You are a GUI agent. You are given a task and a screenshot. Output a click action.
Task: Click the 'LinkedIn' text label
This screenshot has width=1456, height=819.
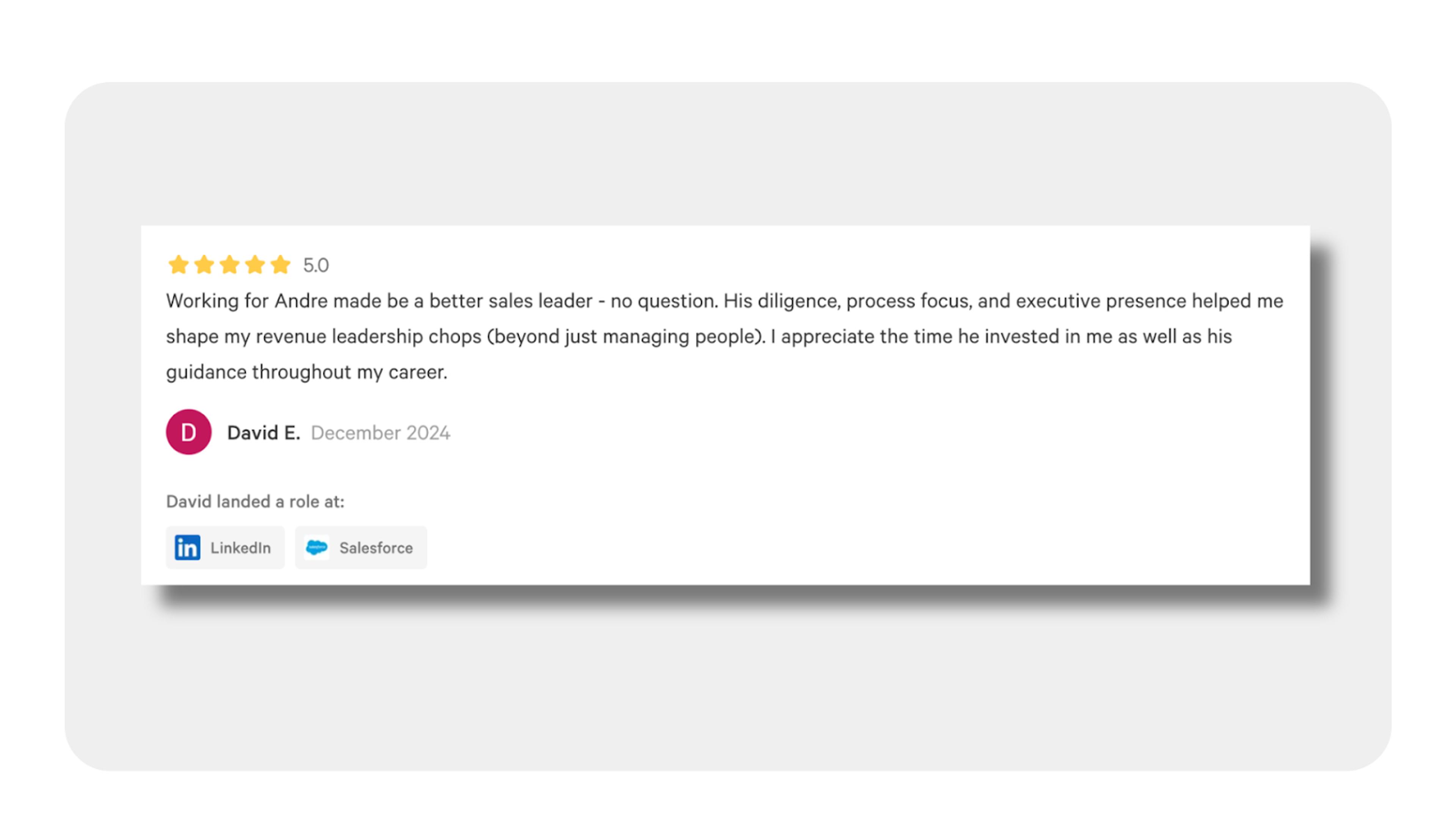click(x=241, y=548)
